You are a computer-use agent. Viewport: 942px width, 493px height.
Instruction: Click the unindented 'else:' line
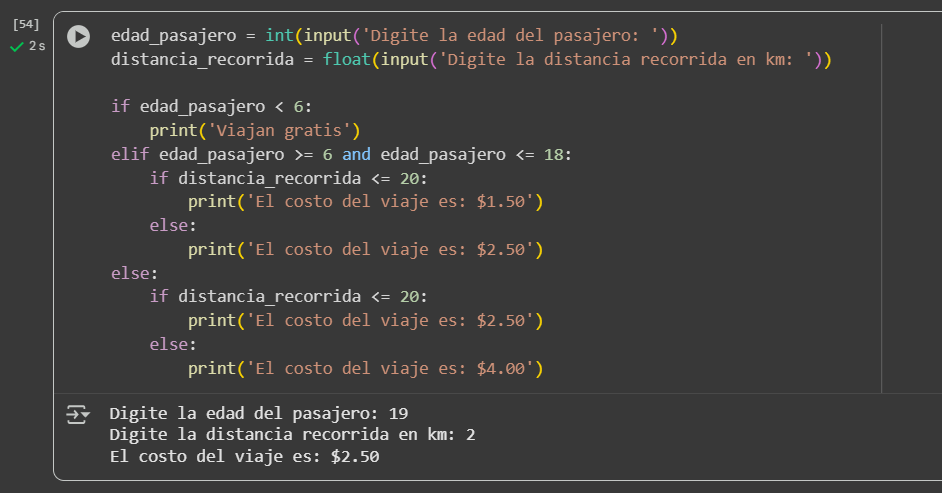135,273
